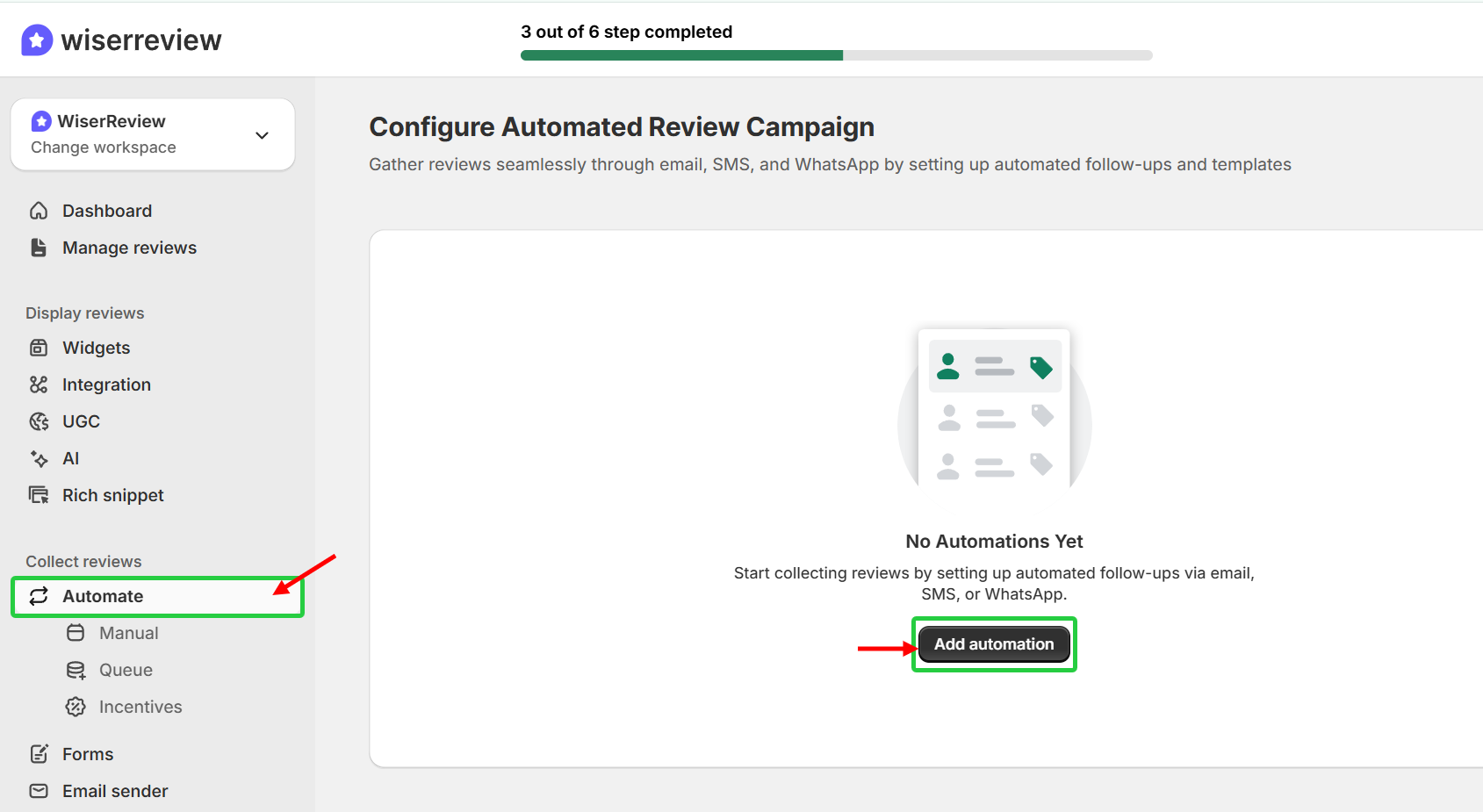Image resolution: width=1483 pixels, height=812 pixels.
Task: Click the Email sender envelope icon
Action: coord(39,790)
